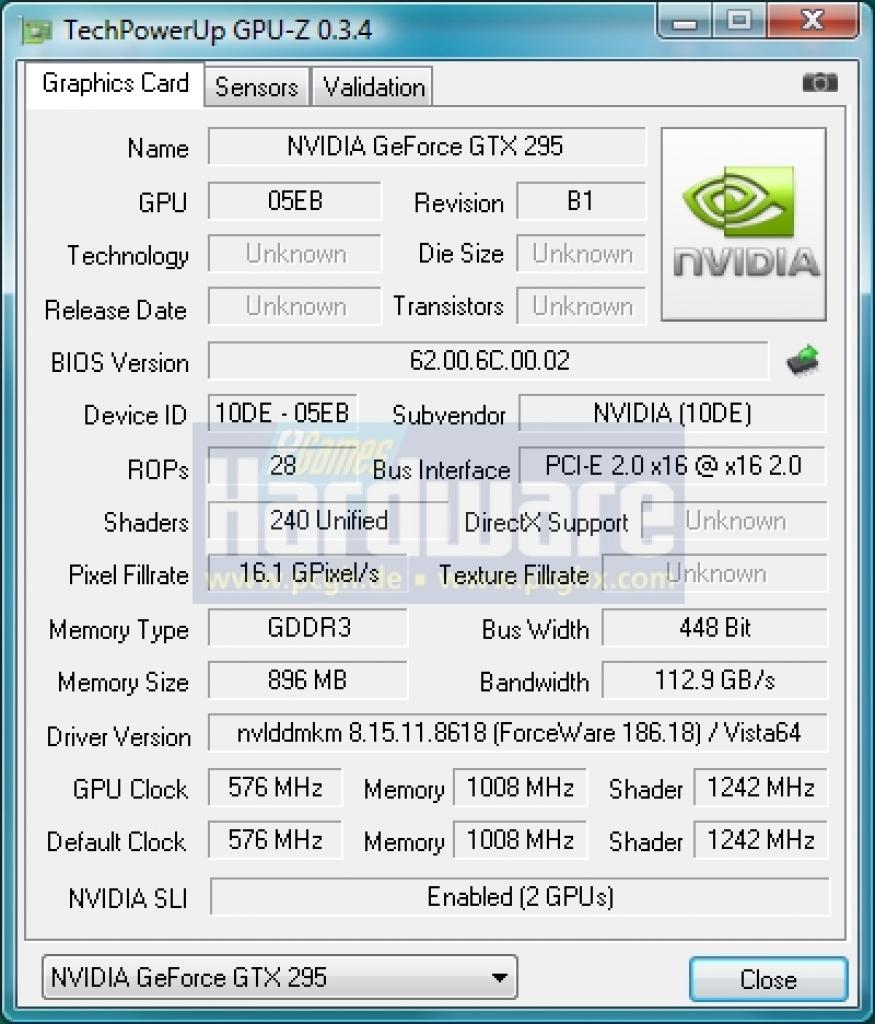Click Default Clock row Shader 1242 MHz
This screenshot has height=1024, width=875.
[761, 840]
